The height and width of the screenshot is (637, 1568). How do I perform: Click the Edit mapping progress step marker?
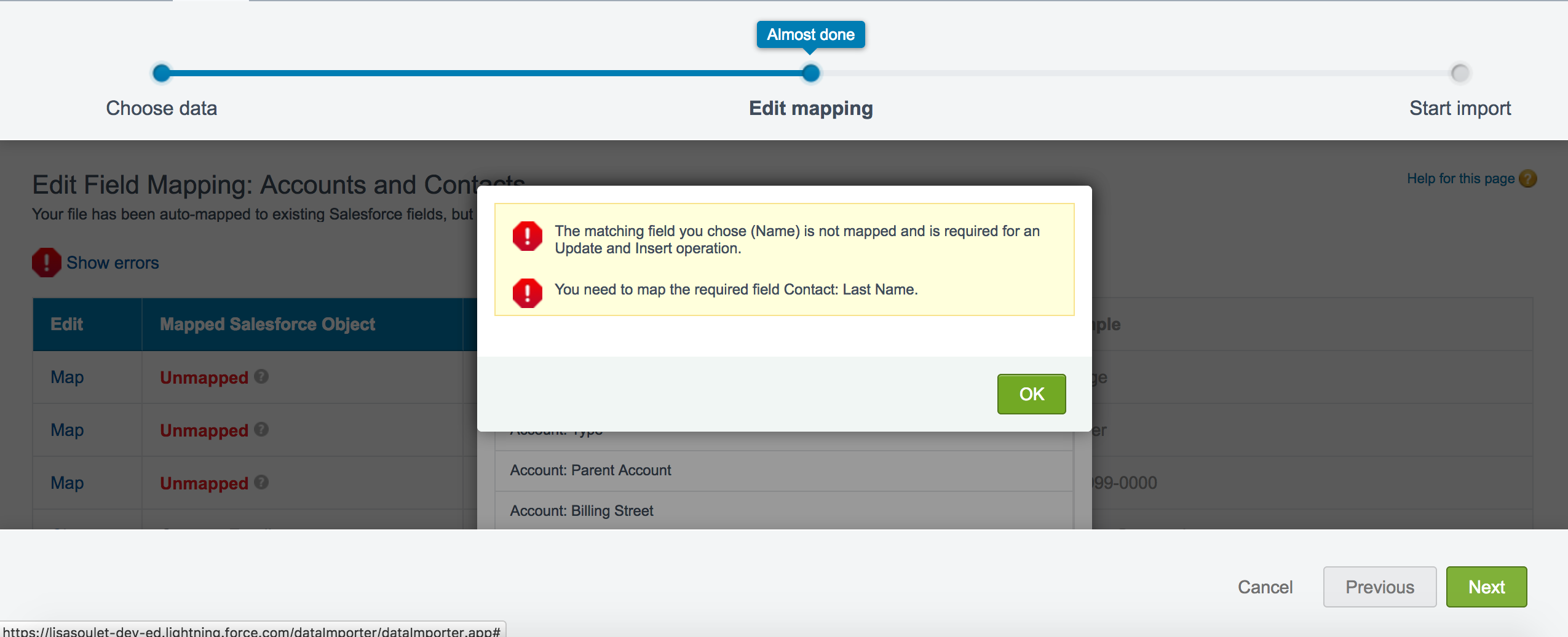(811, 73)
